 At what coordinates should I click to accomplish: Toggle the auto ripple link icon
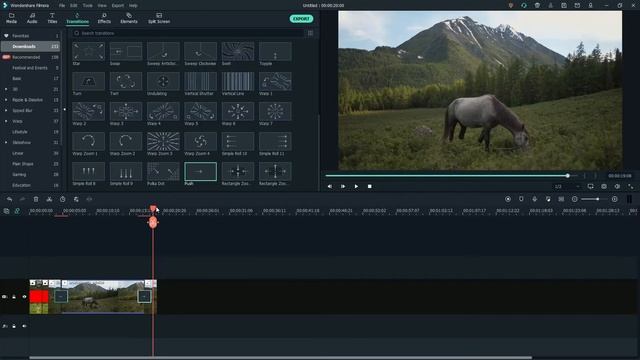click(17, 211)
